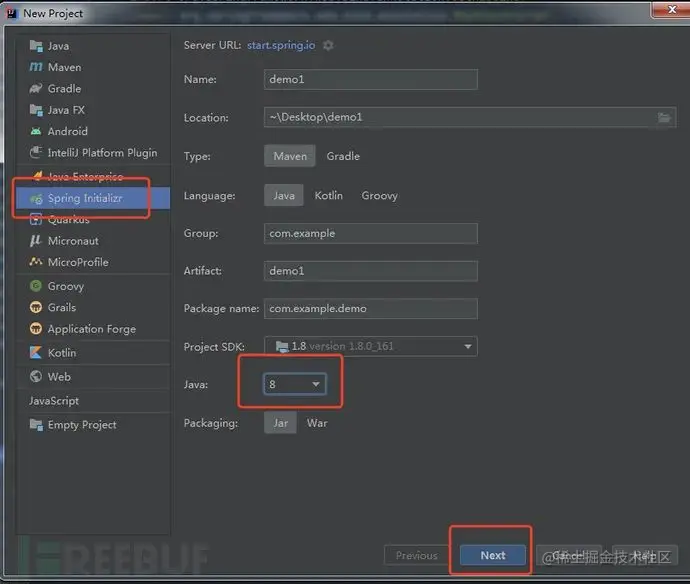Focus the Name field containing demo1

tap(371, 80)
